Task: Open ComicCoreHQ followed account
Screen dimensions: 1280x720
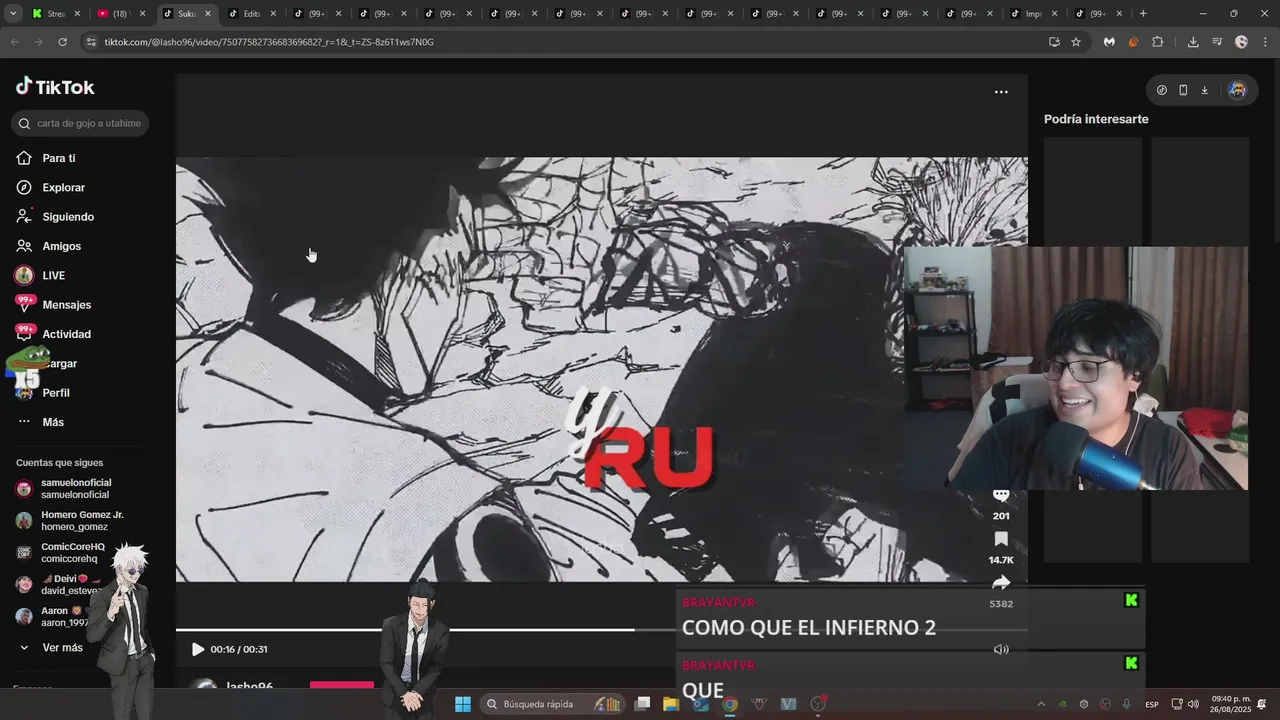Action: coord(75,552)
